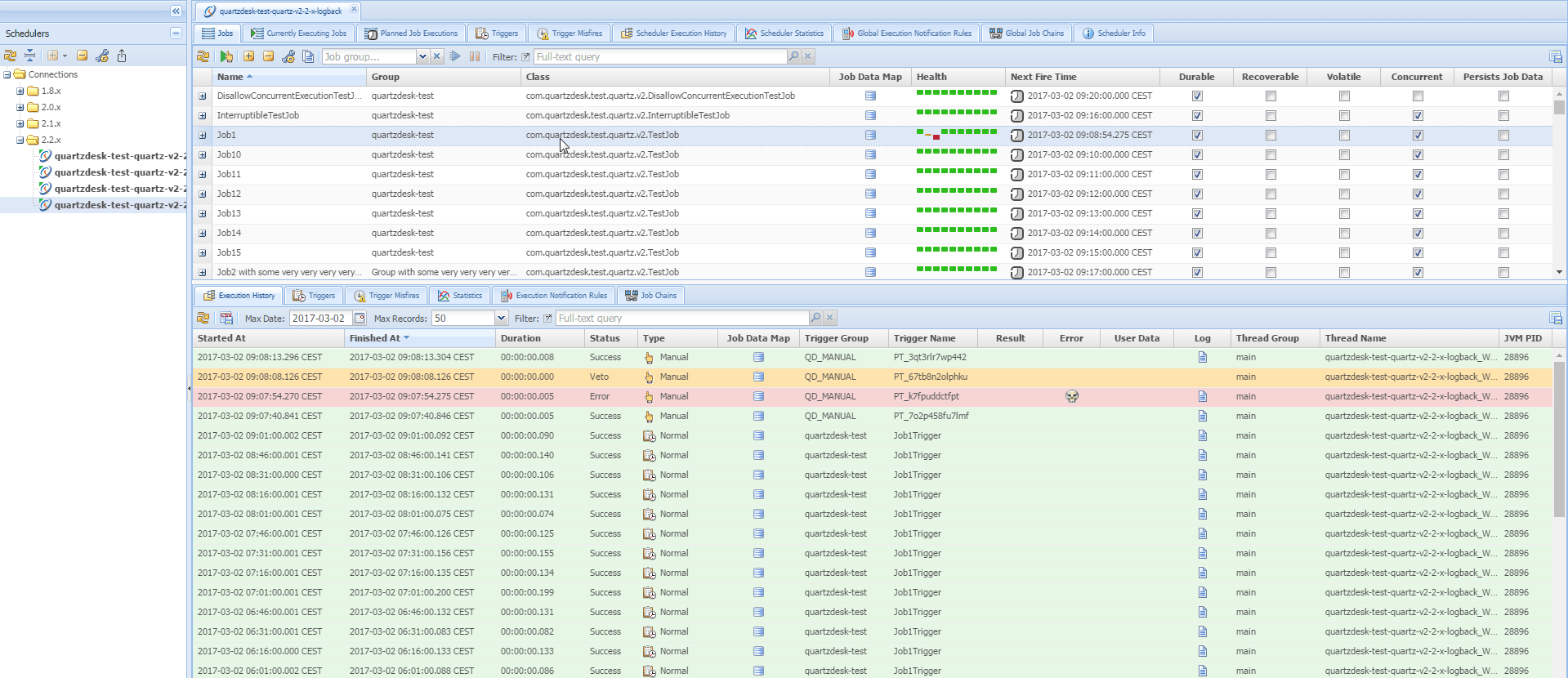The width and height of the screenshot is (1568, 678).
Task: Click search magnifier in jobs filter
Action: (793, 56)
